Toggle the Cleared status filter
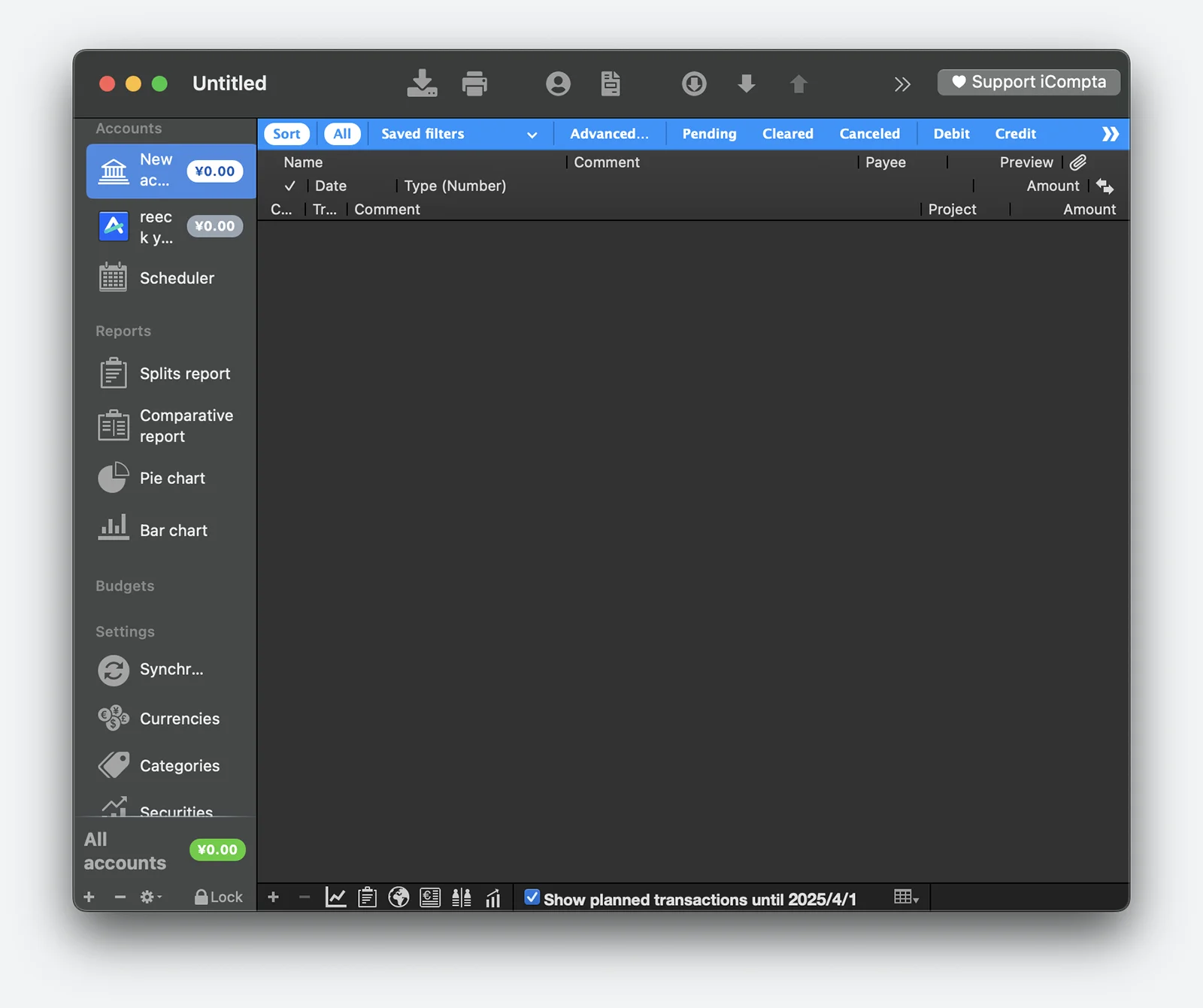 (788, 134)
